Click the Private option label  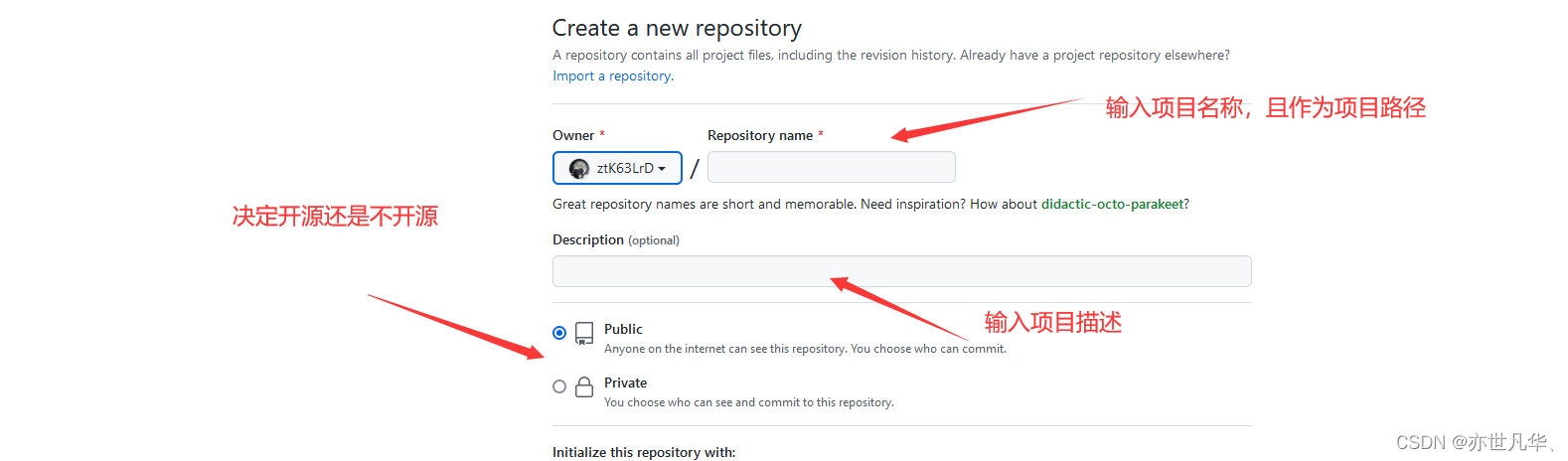click(625, 383)
